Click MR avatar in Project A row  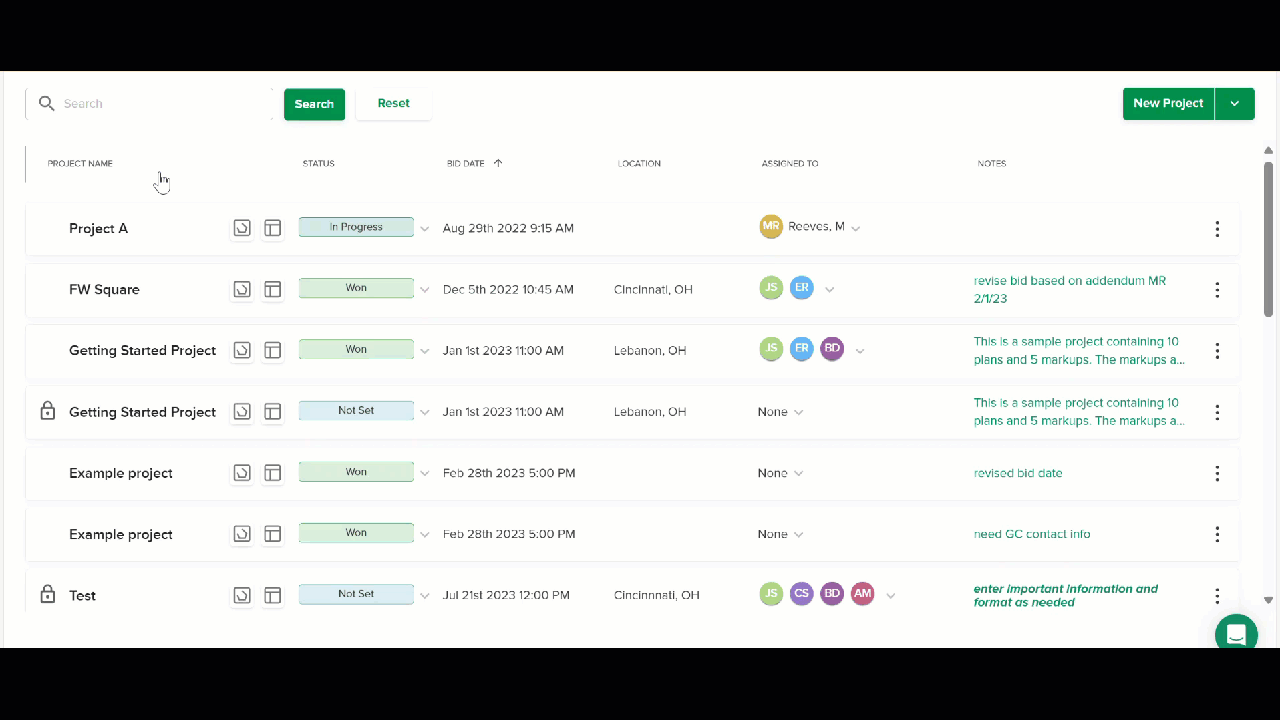(770, 226)
